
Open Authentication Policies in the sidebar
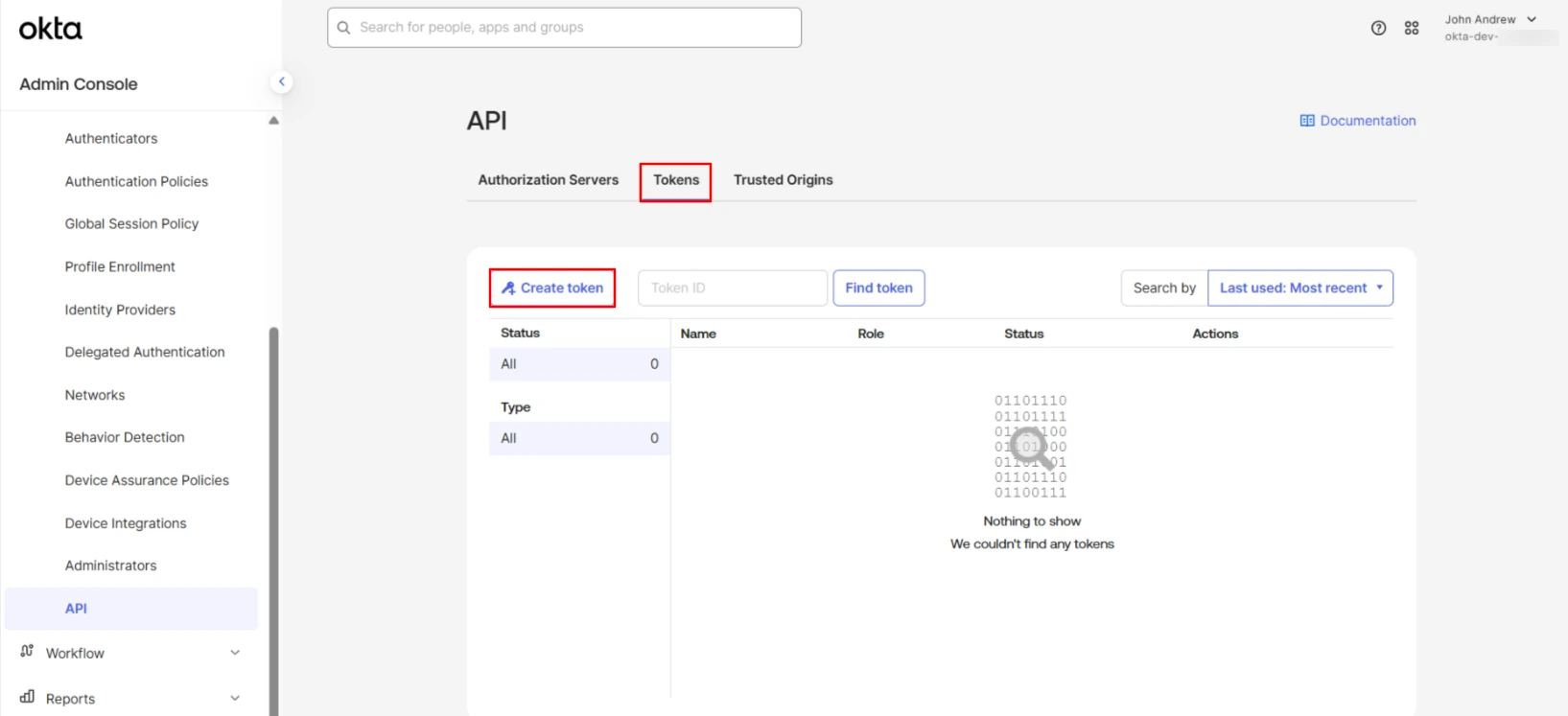136,181
